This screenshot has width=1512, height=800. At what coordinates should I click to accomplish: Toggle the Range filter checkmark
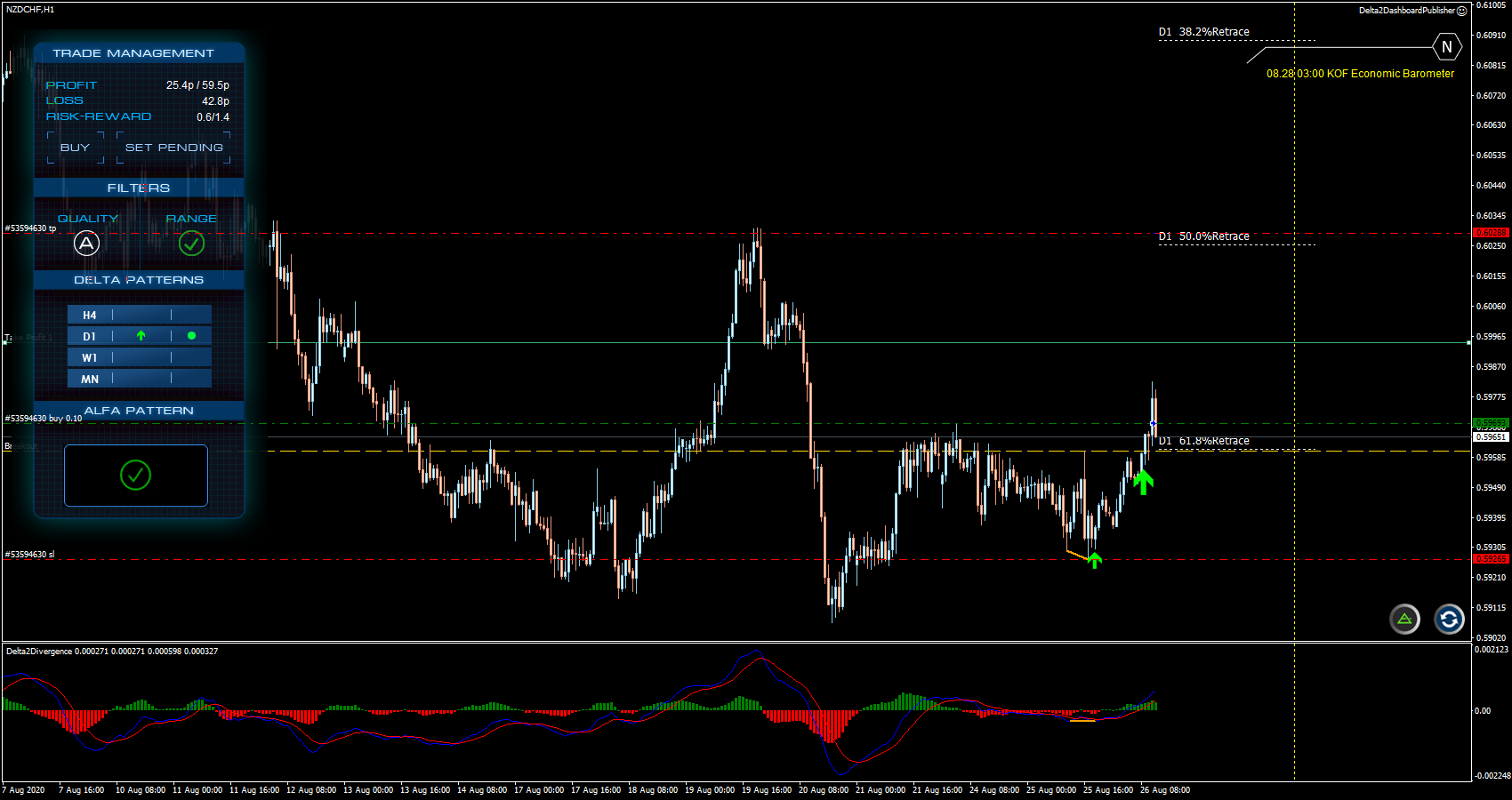tap(191, 243)
